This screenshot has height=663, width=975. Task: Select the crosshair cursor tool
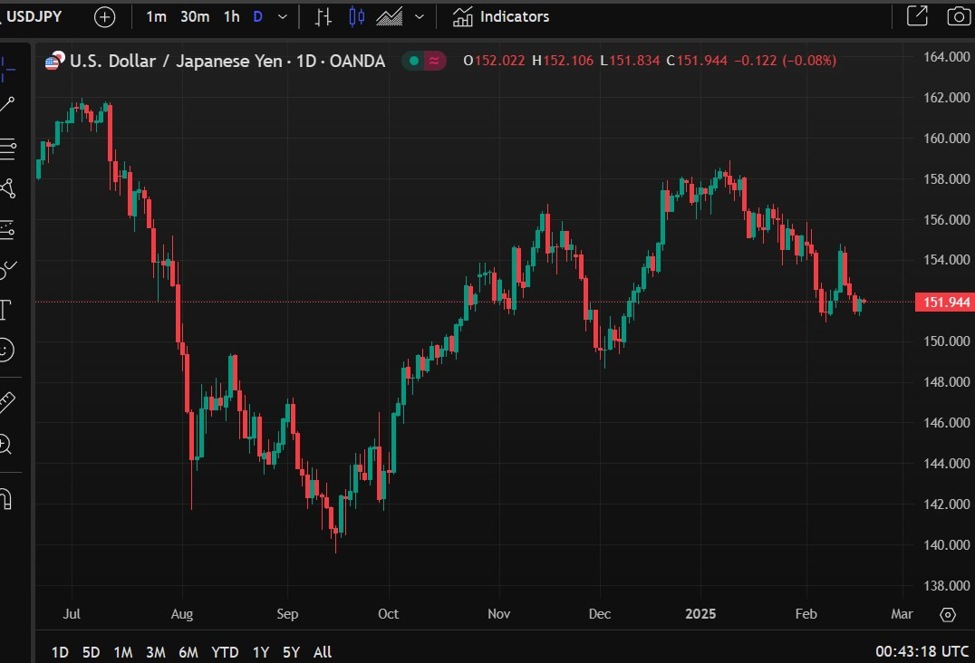pos(7,67)
